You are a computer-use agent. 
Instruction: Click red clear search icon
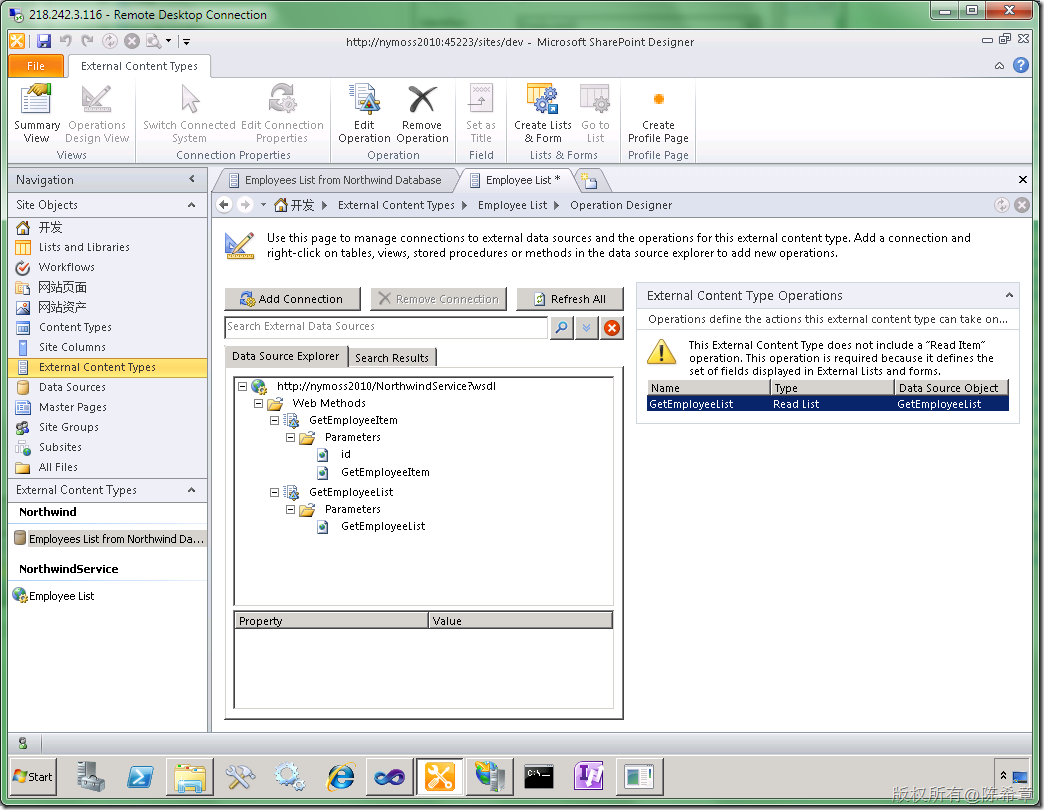612,327
